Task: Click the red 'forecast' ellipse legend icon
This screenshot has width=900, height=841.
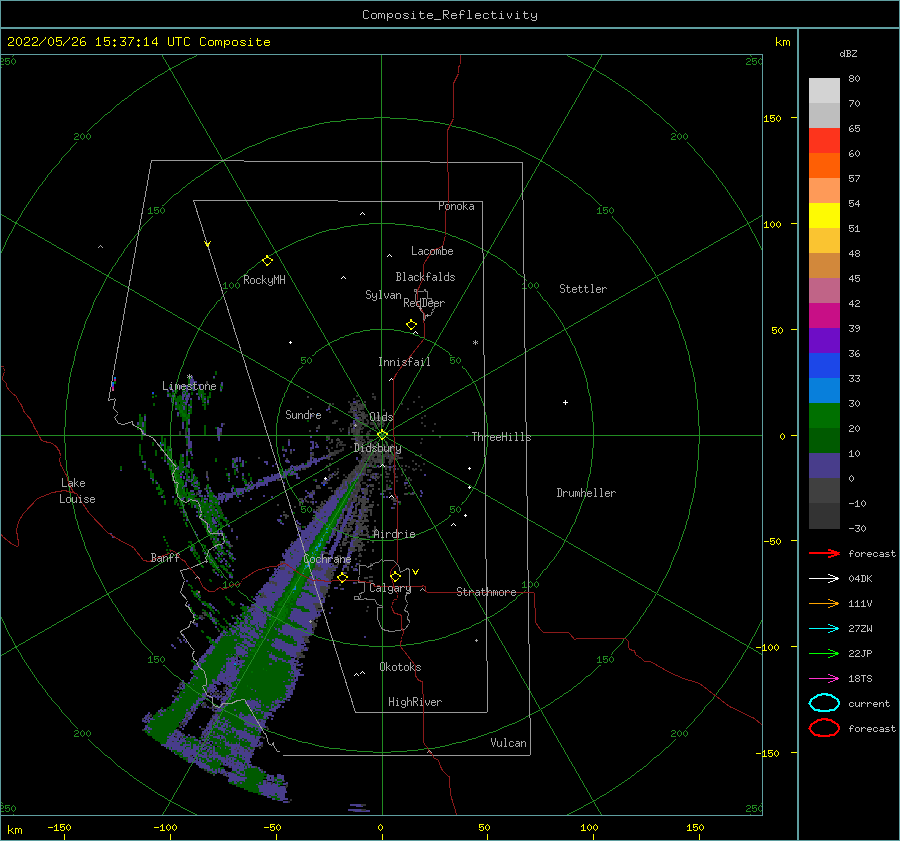Action: (824, 728)
